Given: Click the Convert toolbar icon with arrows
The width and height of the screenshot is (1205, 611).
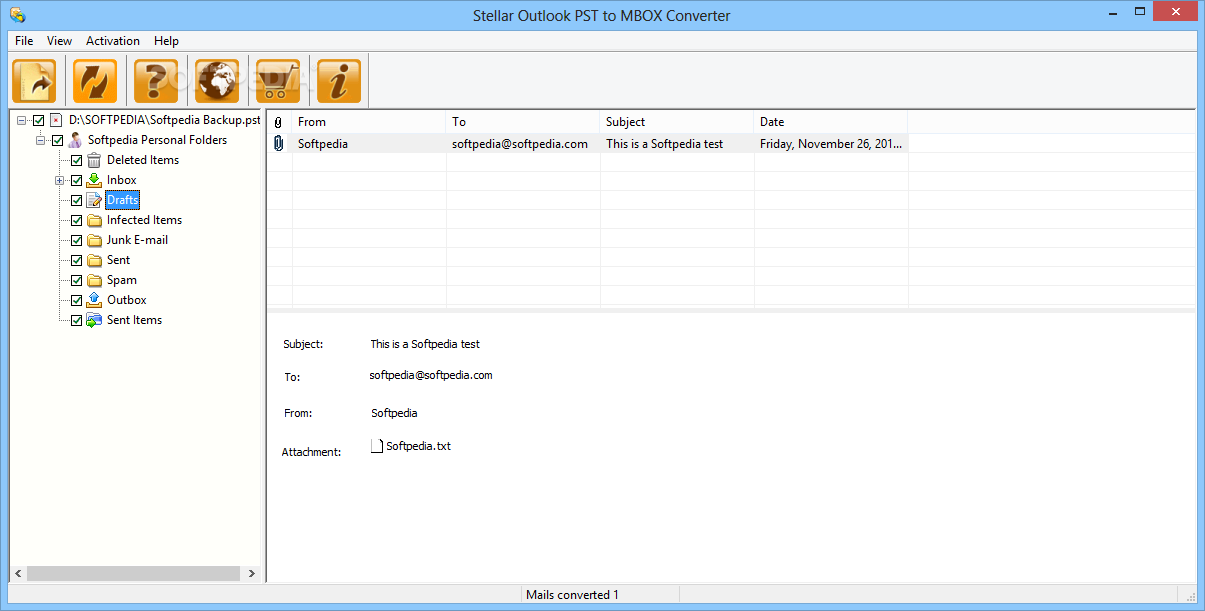Looking at the screenshot, I should click(x=95, y=81).
